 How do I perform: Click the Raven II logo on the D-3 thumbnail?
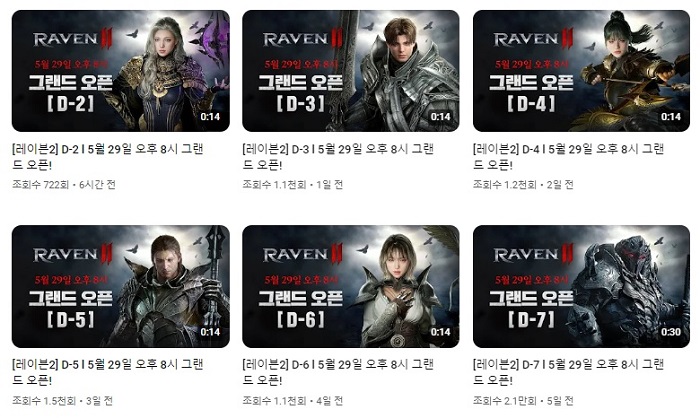(303, 39)
